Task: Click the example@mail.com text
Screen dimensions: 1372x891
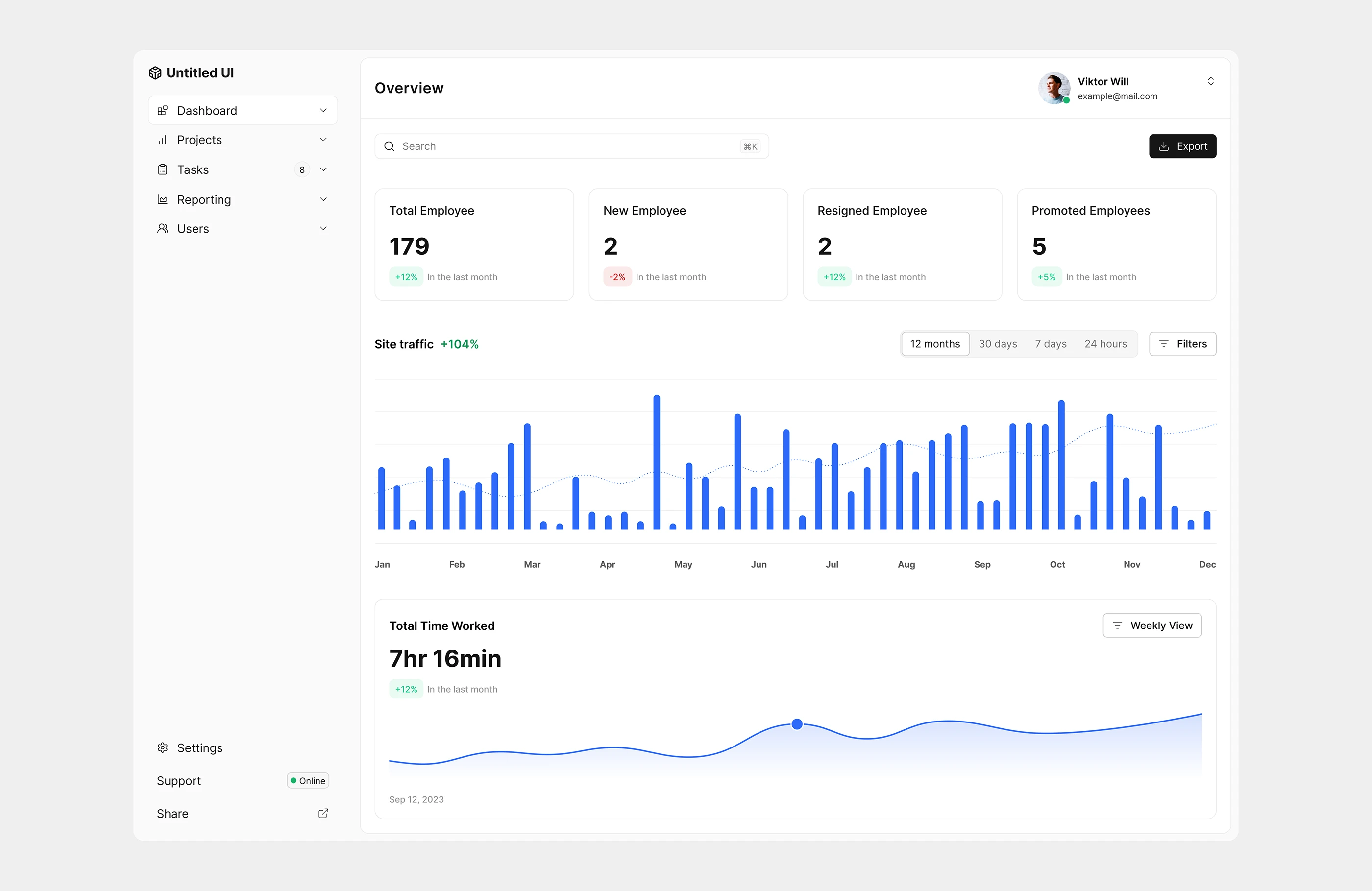Action: coord(1117,96)
